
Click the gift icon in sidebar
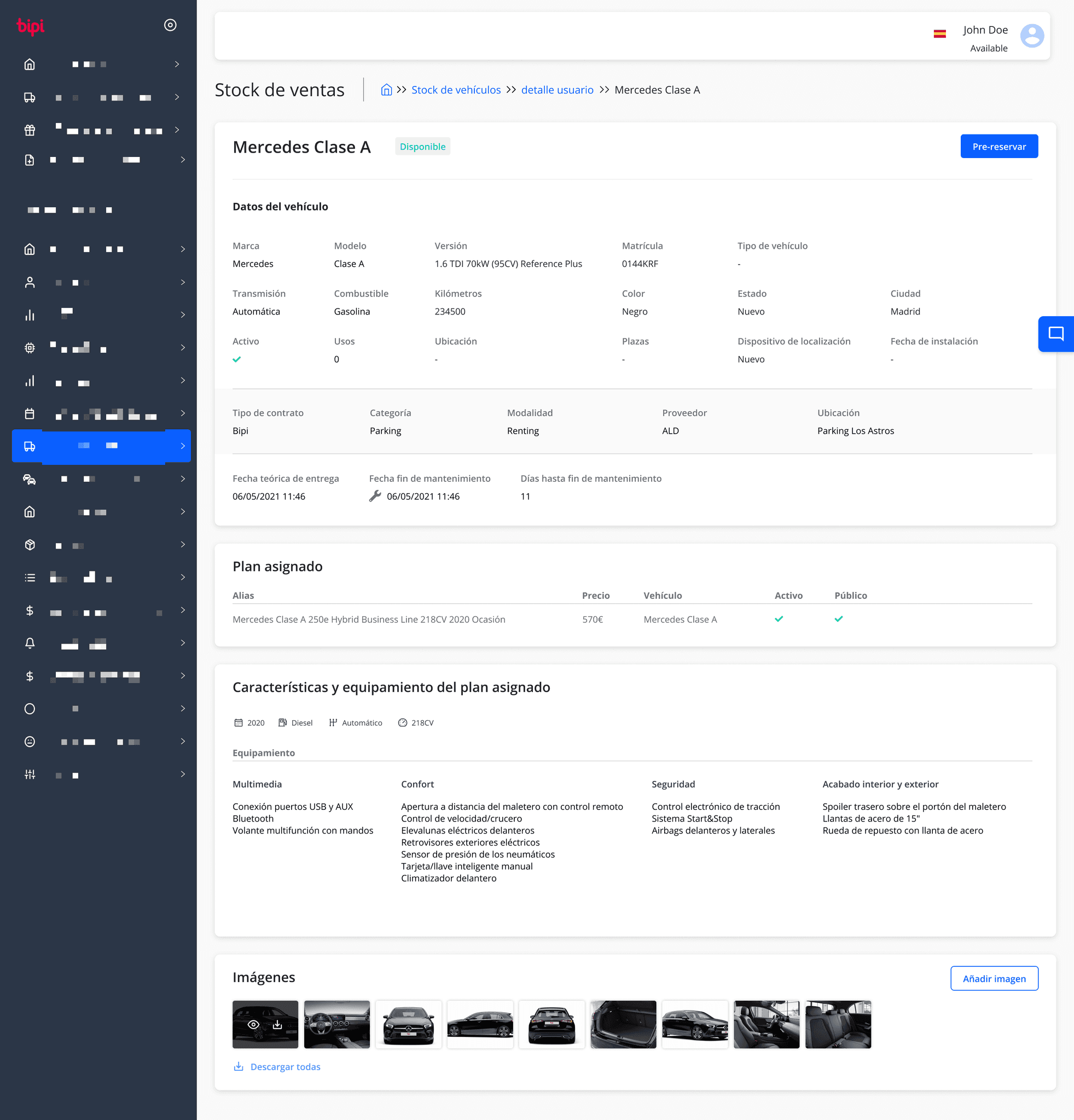[x=30, y=130]
